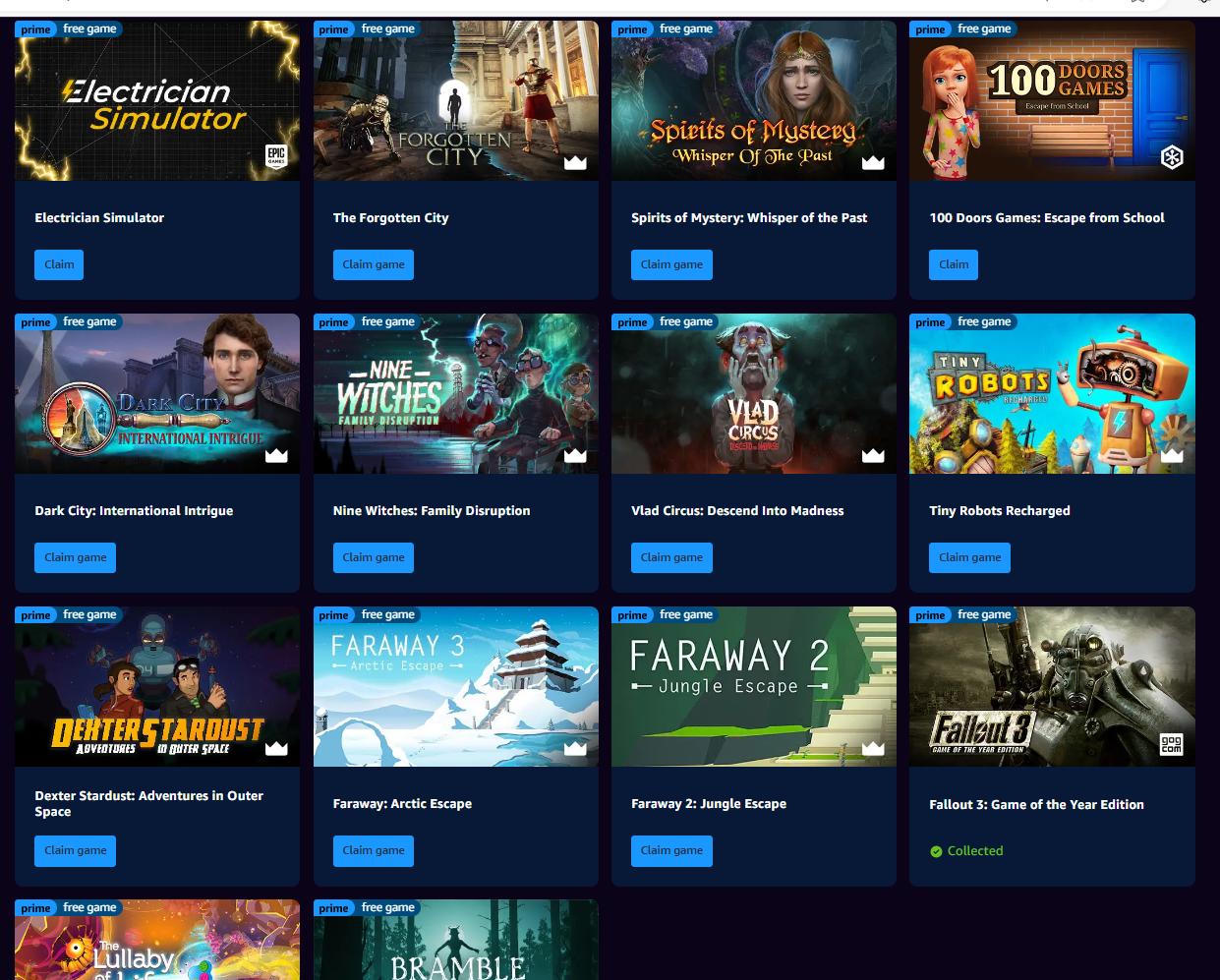This screenshot has width=1220, height=980.
Task: Claim Tiny Robots Recharged game
Action: [x=970, y=557]
